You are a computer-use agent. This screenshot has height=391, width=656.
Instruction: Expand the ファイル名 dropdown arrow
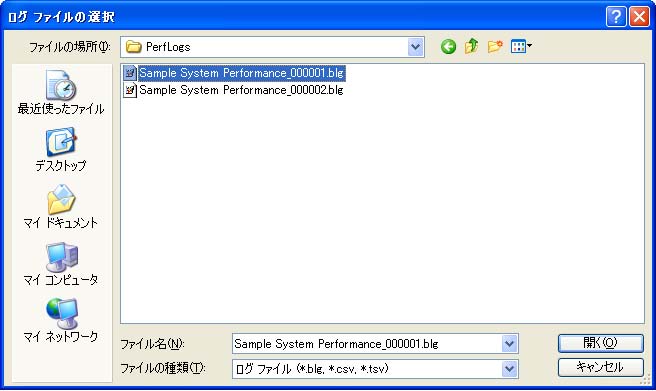[x=509, y=344]
